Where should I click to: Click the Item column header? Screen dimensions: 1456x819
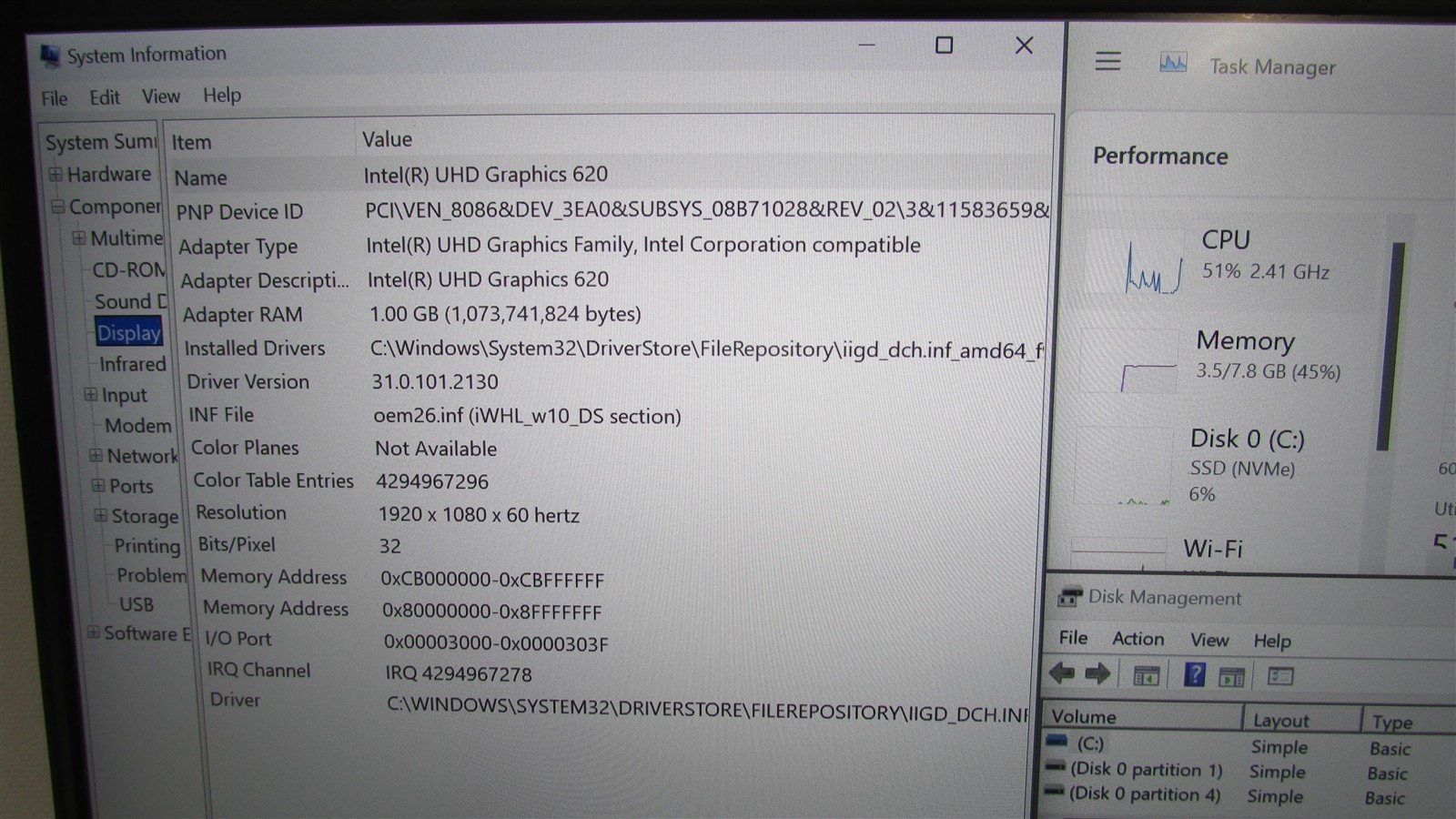[x=259, y=142]
